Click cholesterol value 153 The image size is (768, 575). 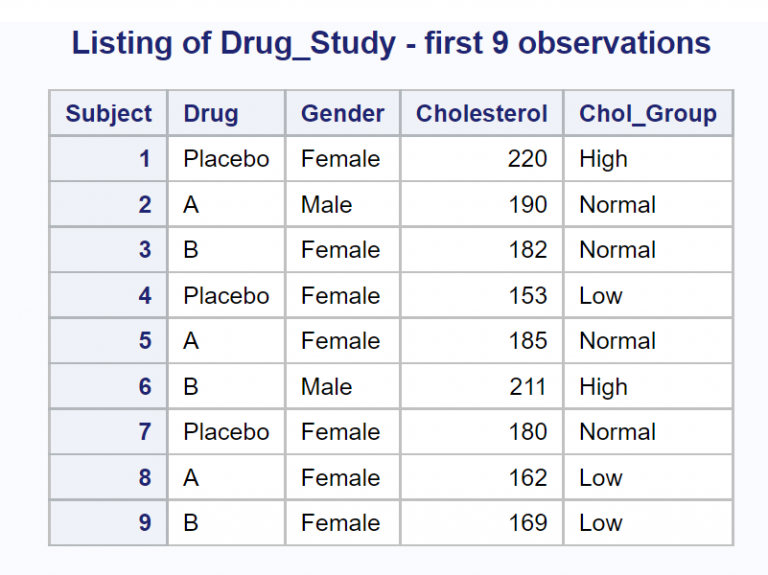pos(527,296)
